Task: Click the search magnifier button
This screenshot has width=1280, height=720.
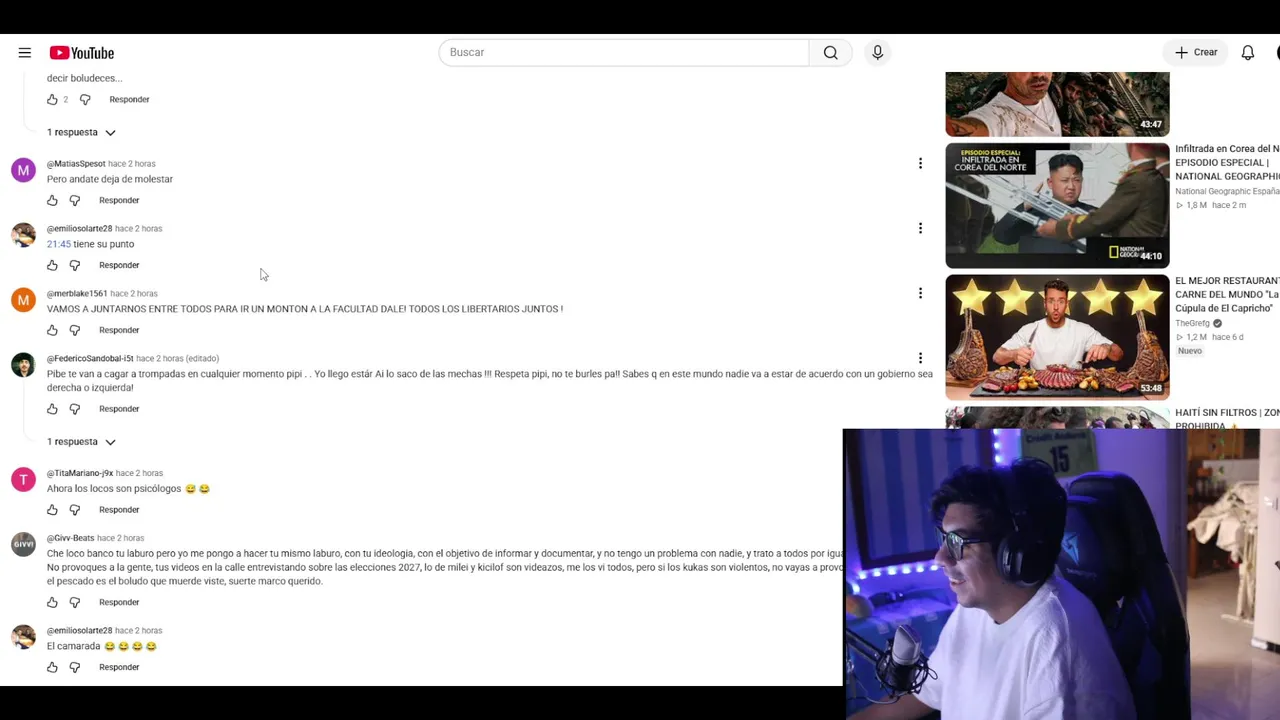Action: pyautogui.click(x=830, y=53)
